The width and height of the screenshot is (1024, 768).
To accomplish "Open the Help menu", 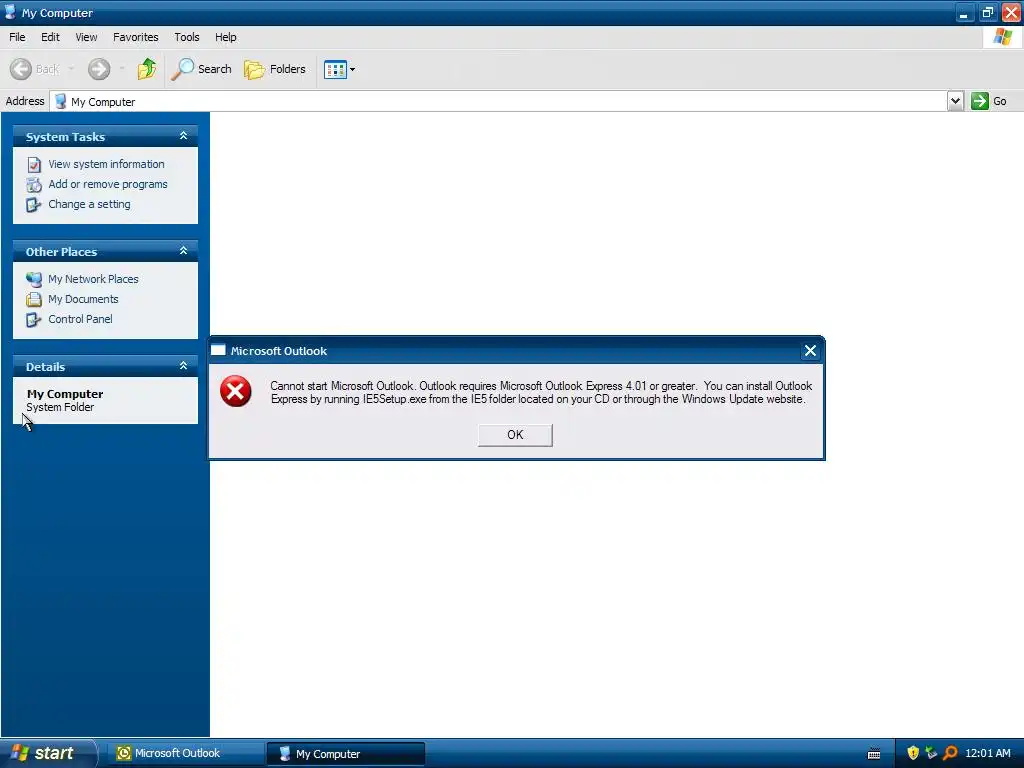I will [225, 37].
